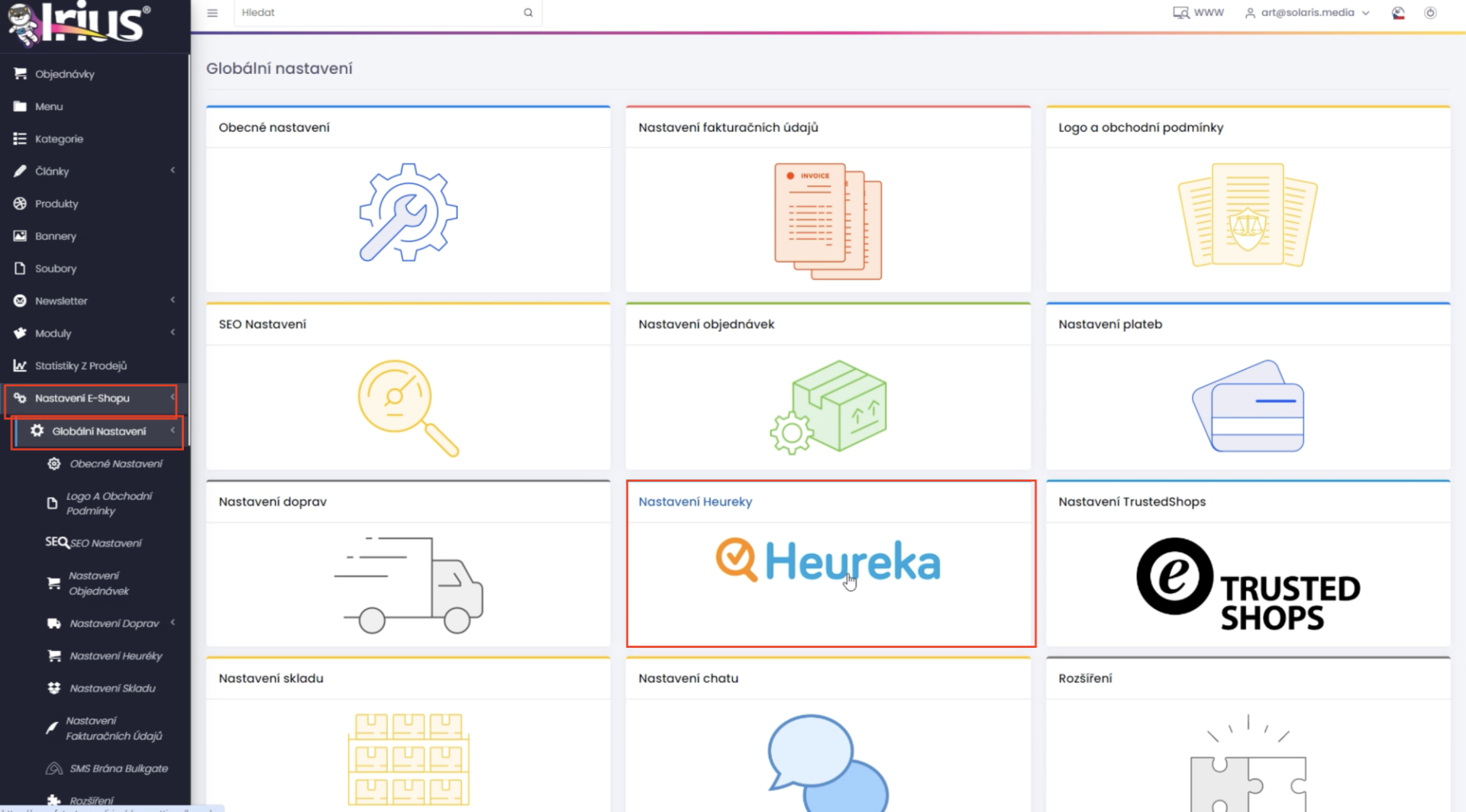This screenshot has width=1466, height=812.
Task: Open Nastavení fakturačních údajů card title
Action: pyautogui.click(x=728, y=127)
